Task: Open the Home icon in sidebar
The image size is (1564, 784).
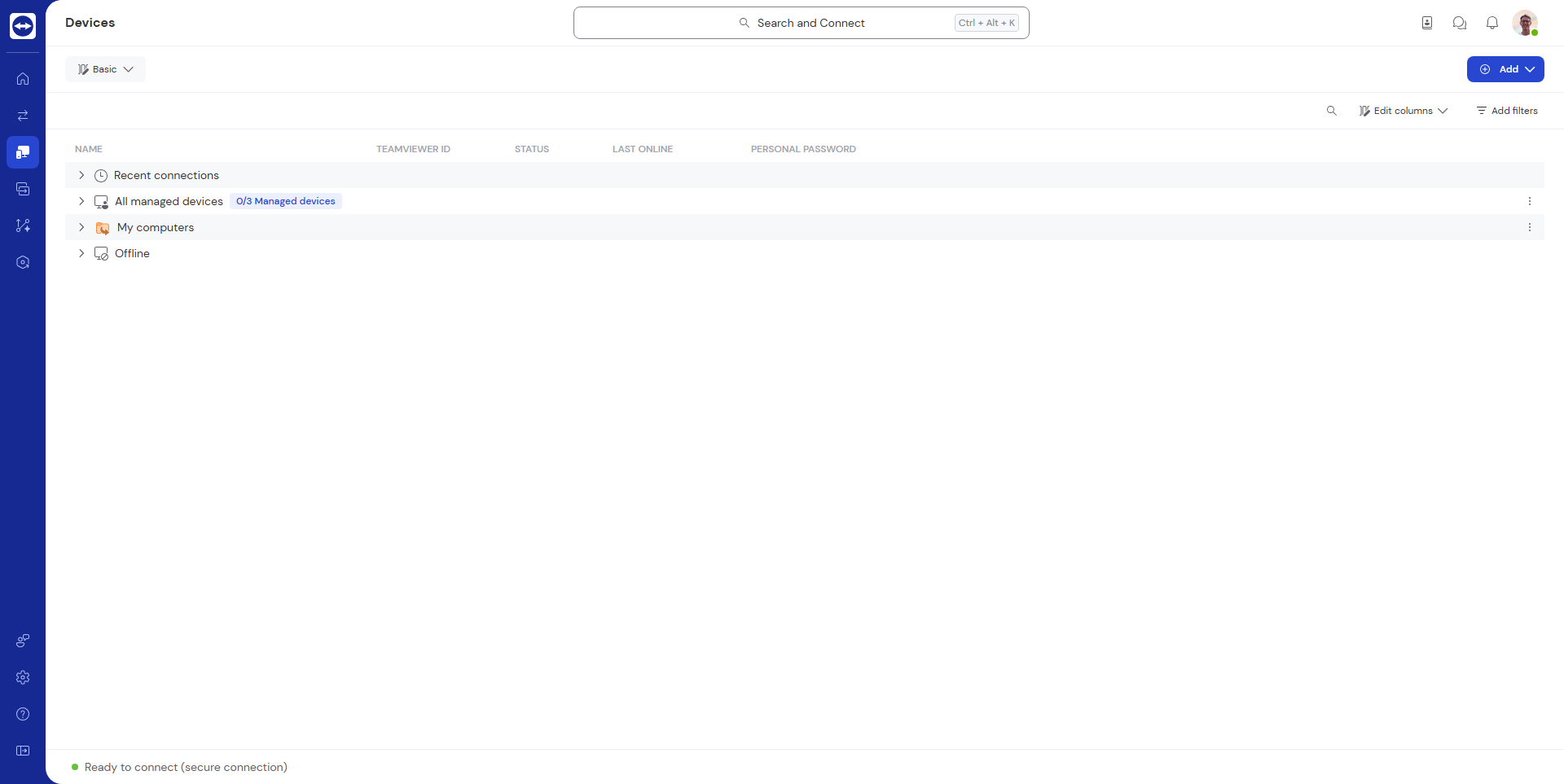Action: 23,79
